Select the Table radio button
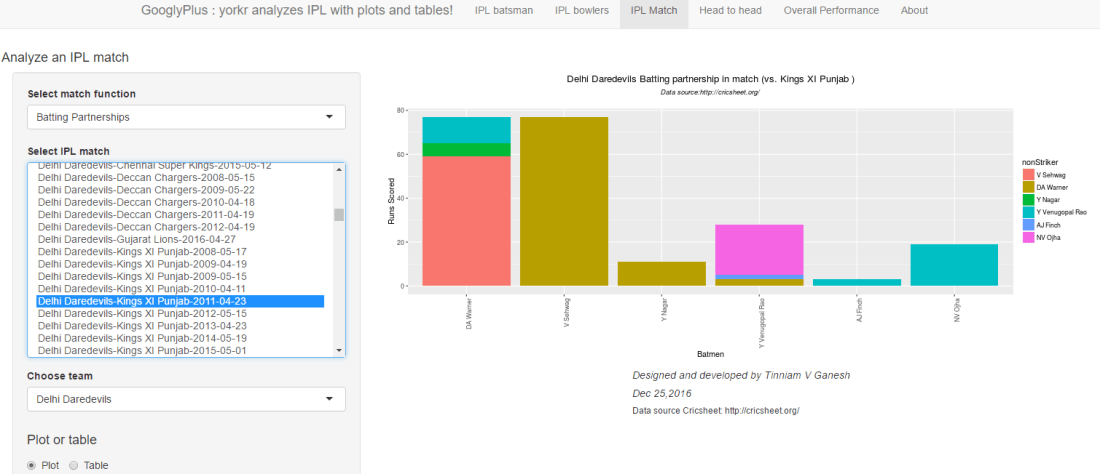Screen dimensions: 1100x474 point(74,465)
